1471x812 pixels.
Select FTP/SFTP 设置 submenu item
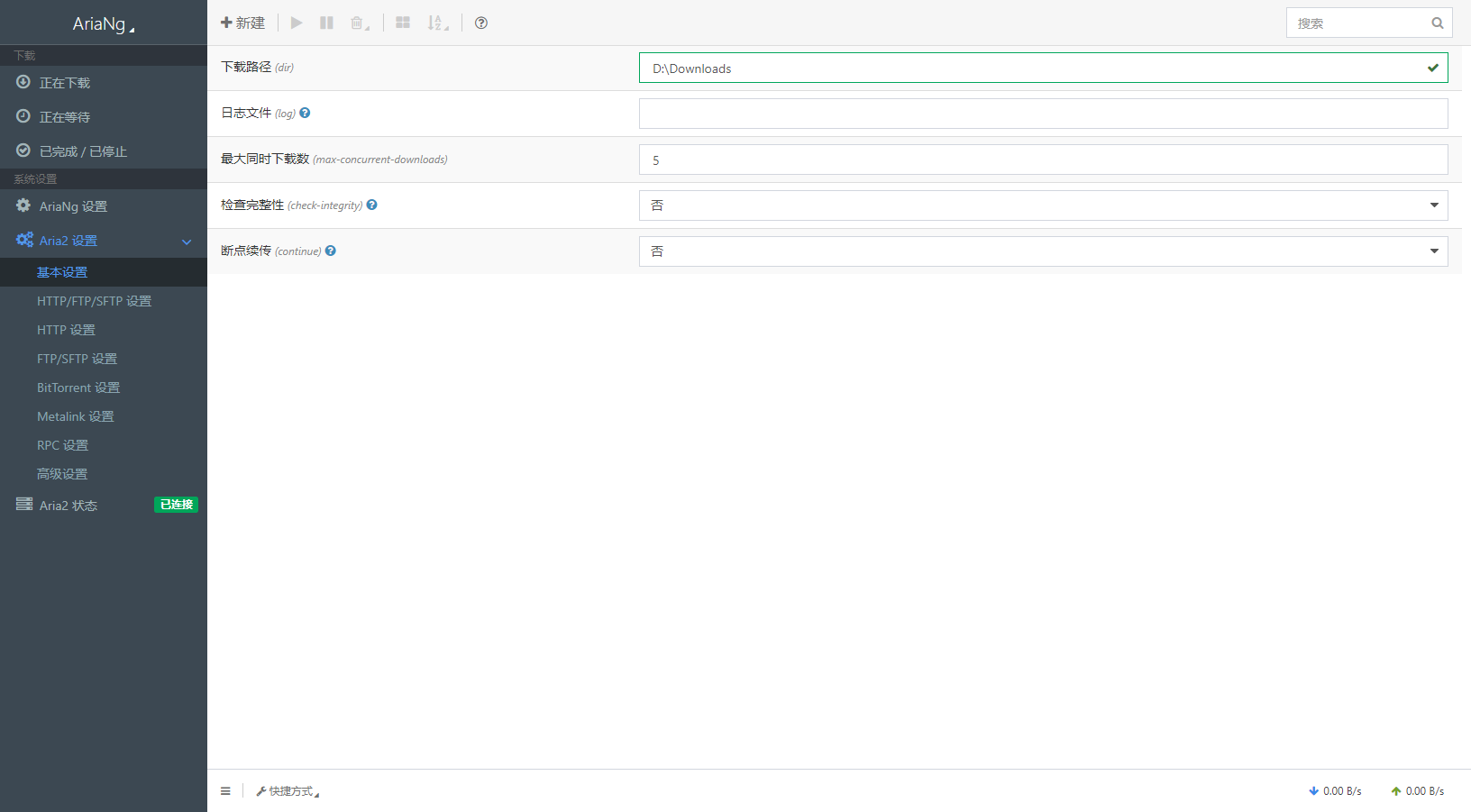104,359
